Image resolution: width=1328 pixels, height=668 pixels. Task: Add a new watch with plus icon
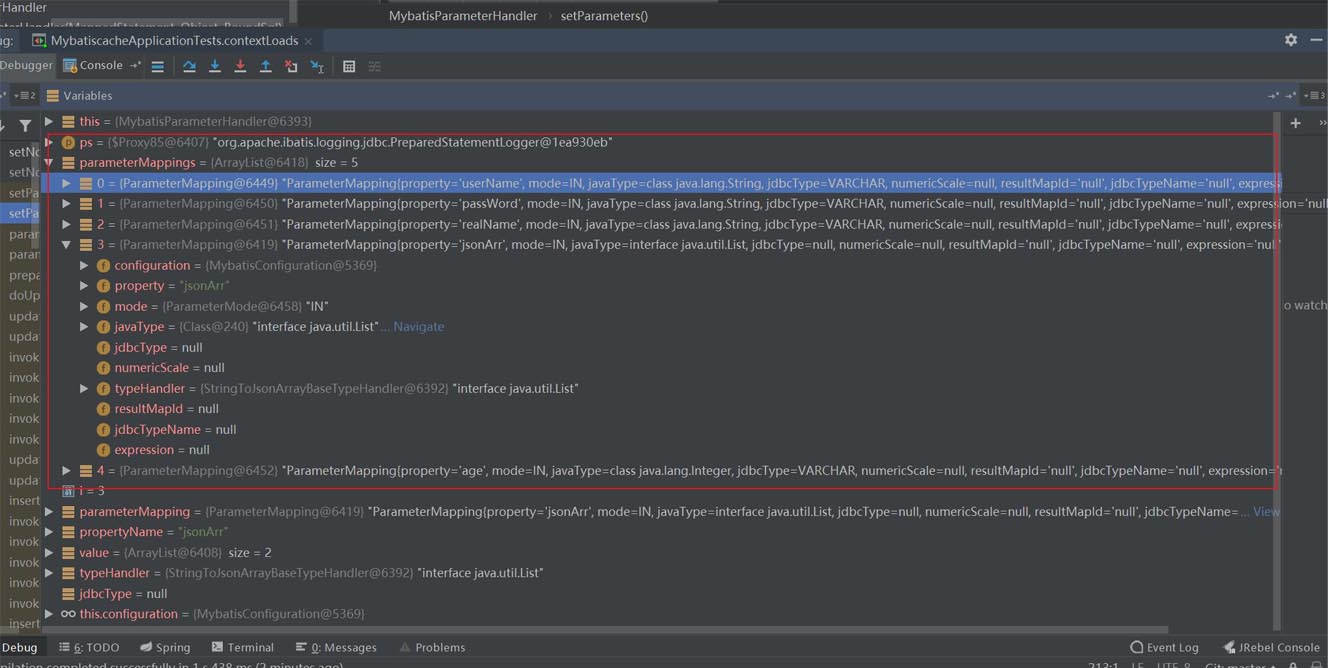click(1295, 123)
